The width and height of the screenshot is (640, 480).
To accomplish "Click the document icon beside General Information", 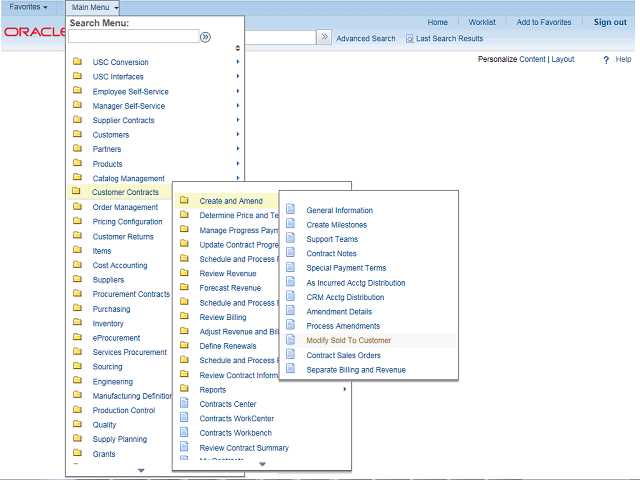I will pyautogui.click(x=291, y=210).
